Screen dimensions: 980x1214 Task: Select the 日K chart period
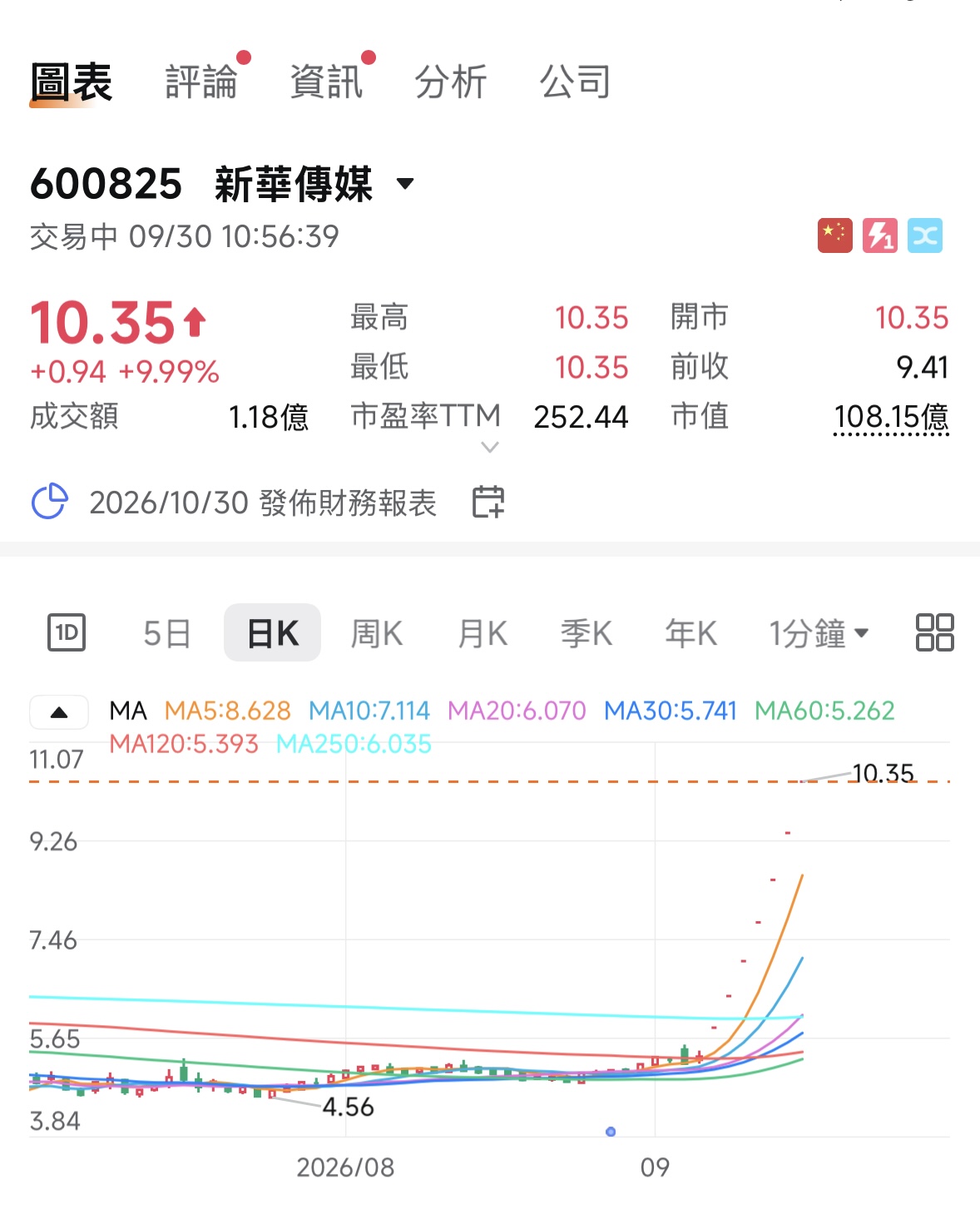(x=273, y=633)
